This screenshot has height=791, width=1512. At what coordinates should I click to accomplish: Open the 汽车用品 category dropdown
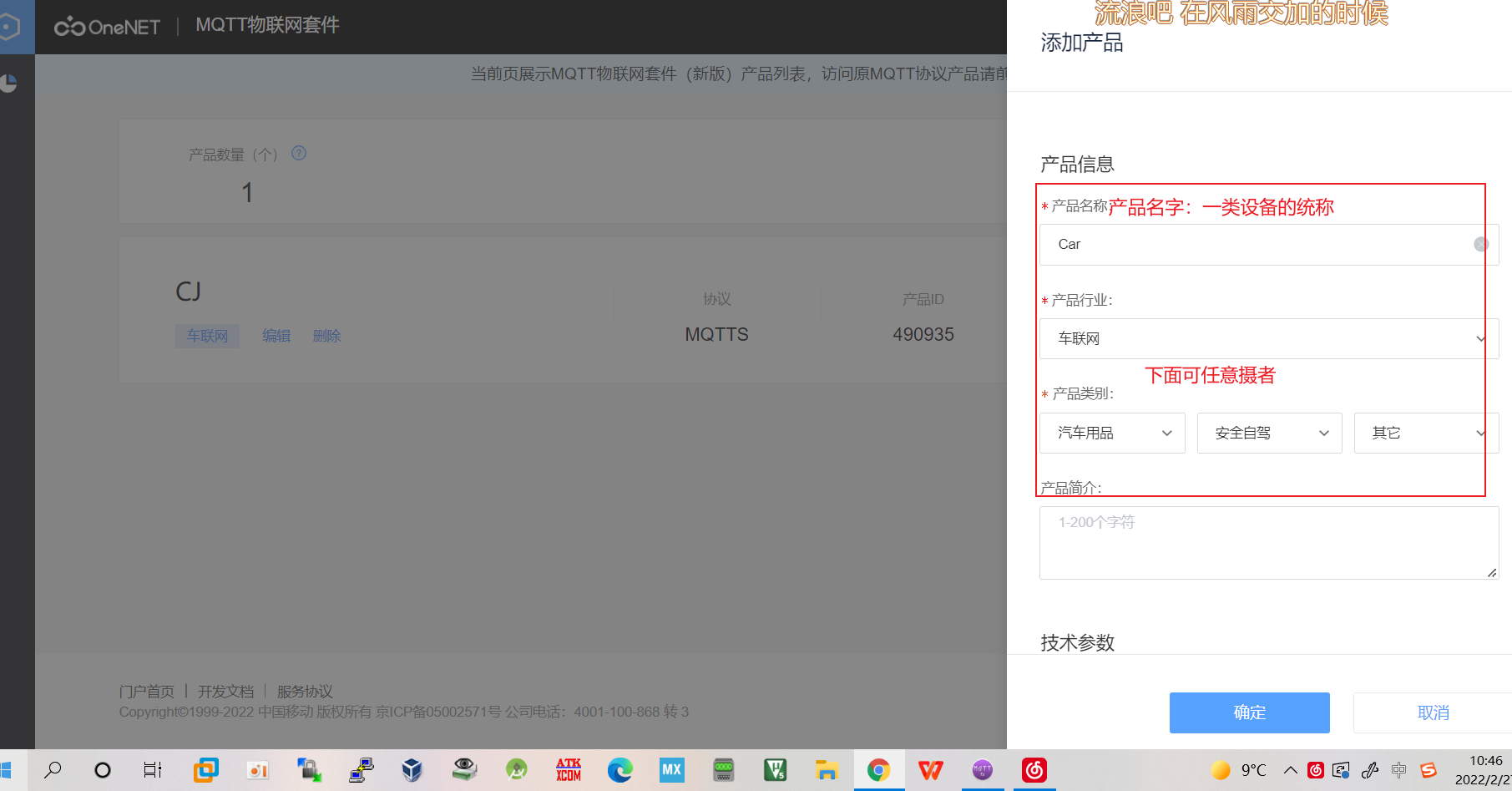[x=1112, y=433]
